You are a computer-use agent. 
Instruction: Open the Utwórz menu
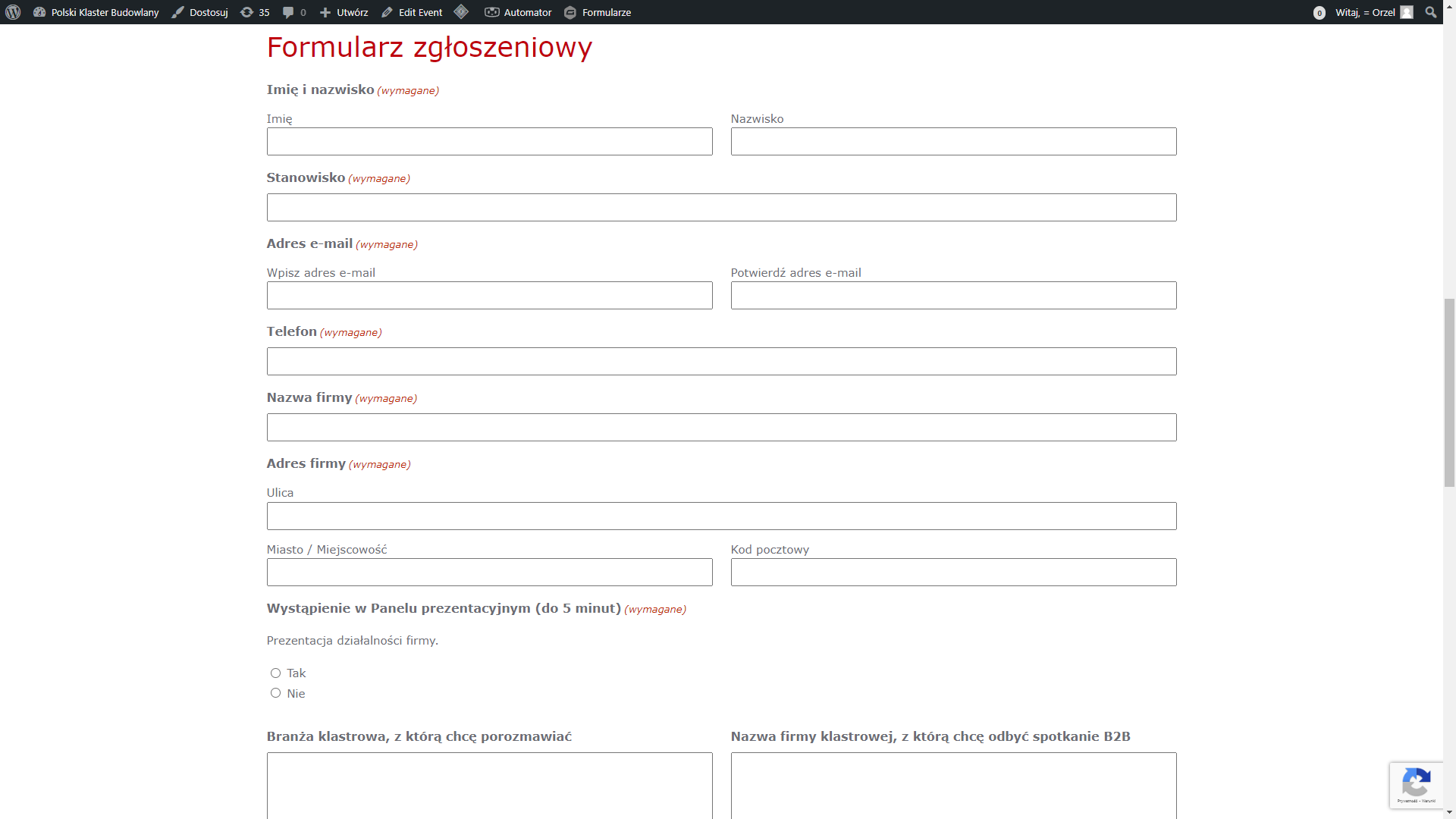pos(344,12)
